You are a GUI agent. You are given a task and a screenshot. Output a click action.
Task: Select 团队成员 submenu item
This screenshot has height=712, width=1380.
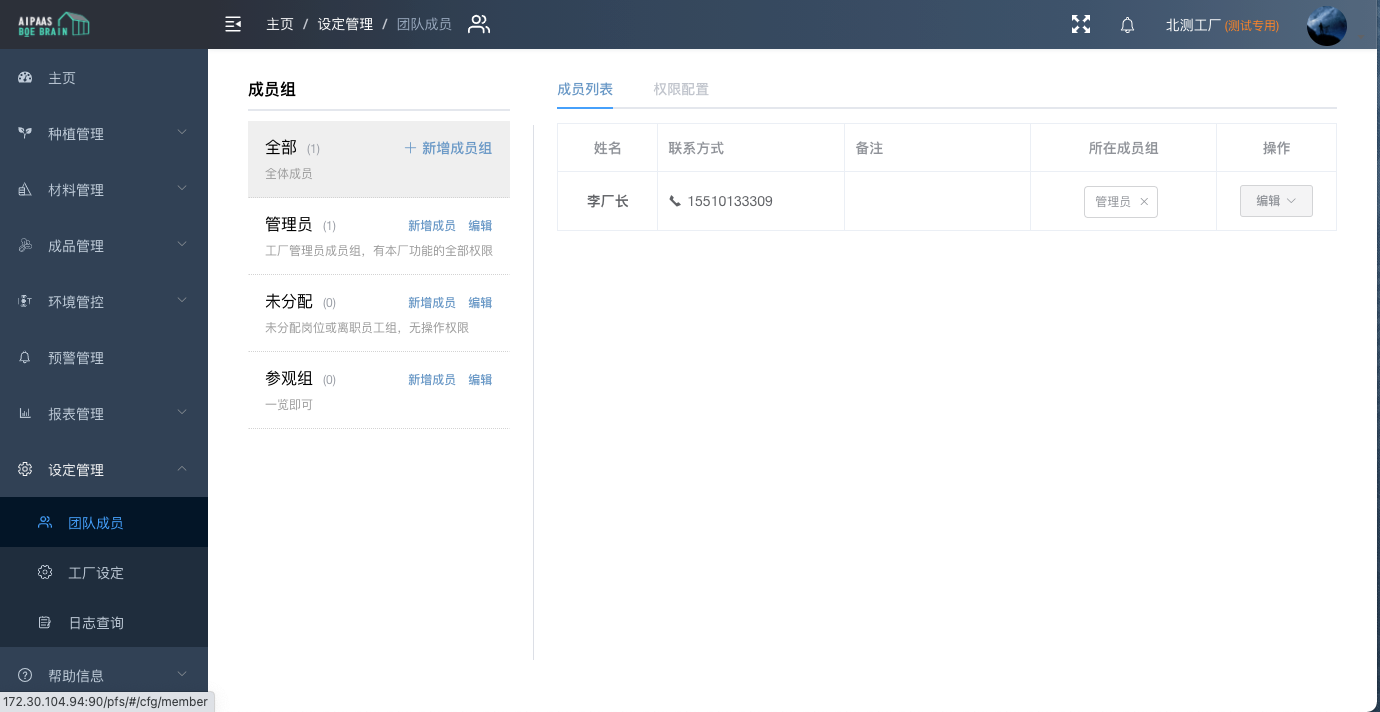[x=104, y=522]
